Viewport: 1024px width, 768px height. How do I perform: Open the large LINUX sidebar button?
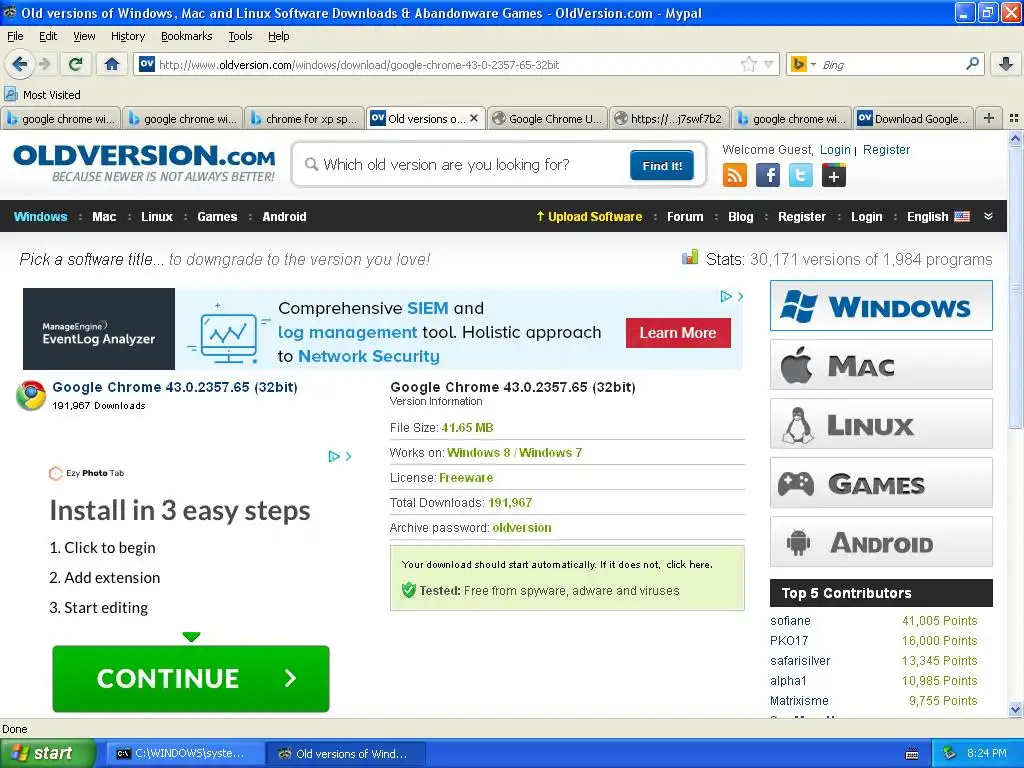coord(881,424)
